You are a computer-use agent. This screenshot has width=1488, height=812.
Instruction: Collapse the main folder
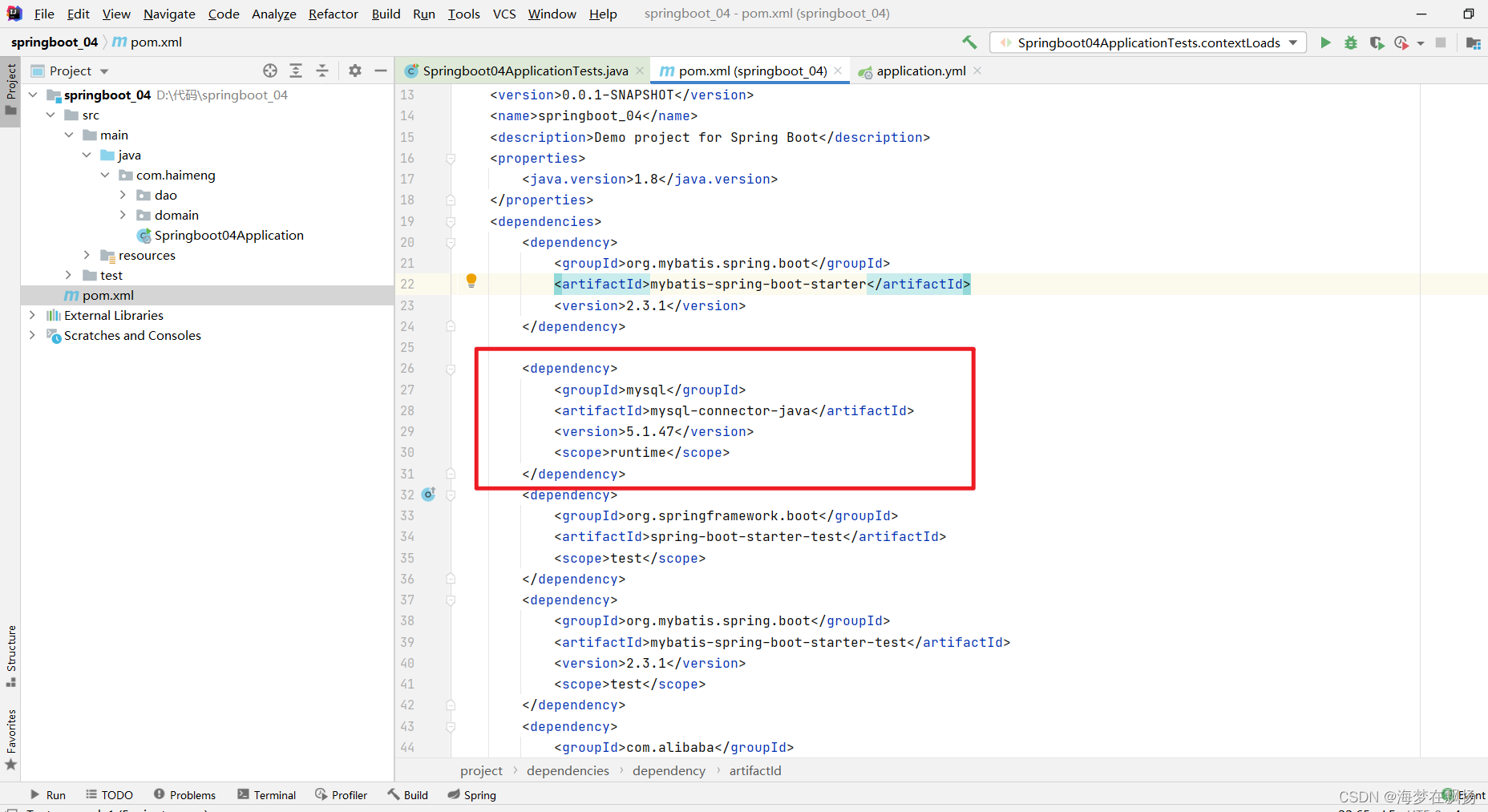[69, 135]
